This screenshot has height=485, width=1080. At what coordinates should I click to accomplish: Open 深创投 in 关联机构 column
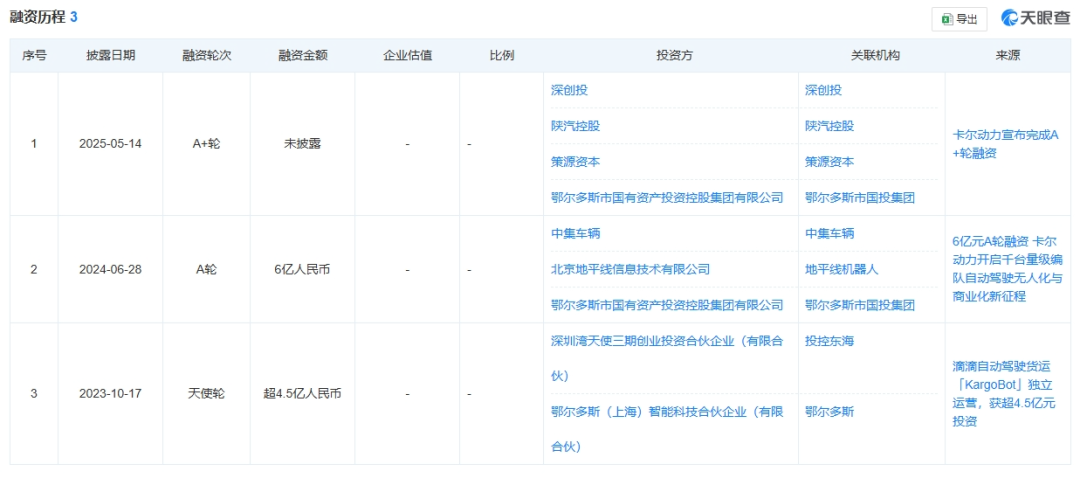(822, 90)
